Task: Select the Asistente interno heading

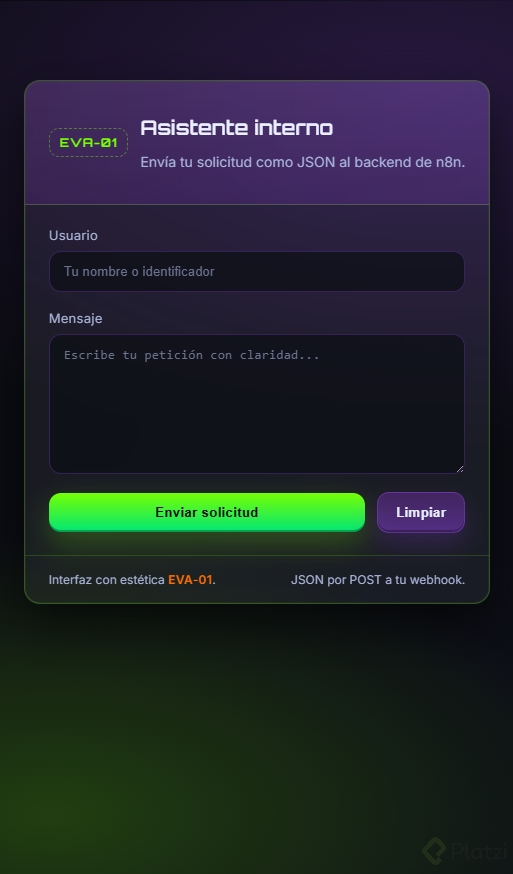Action: (x=236, y=128)
